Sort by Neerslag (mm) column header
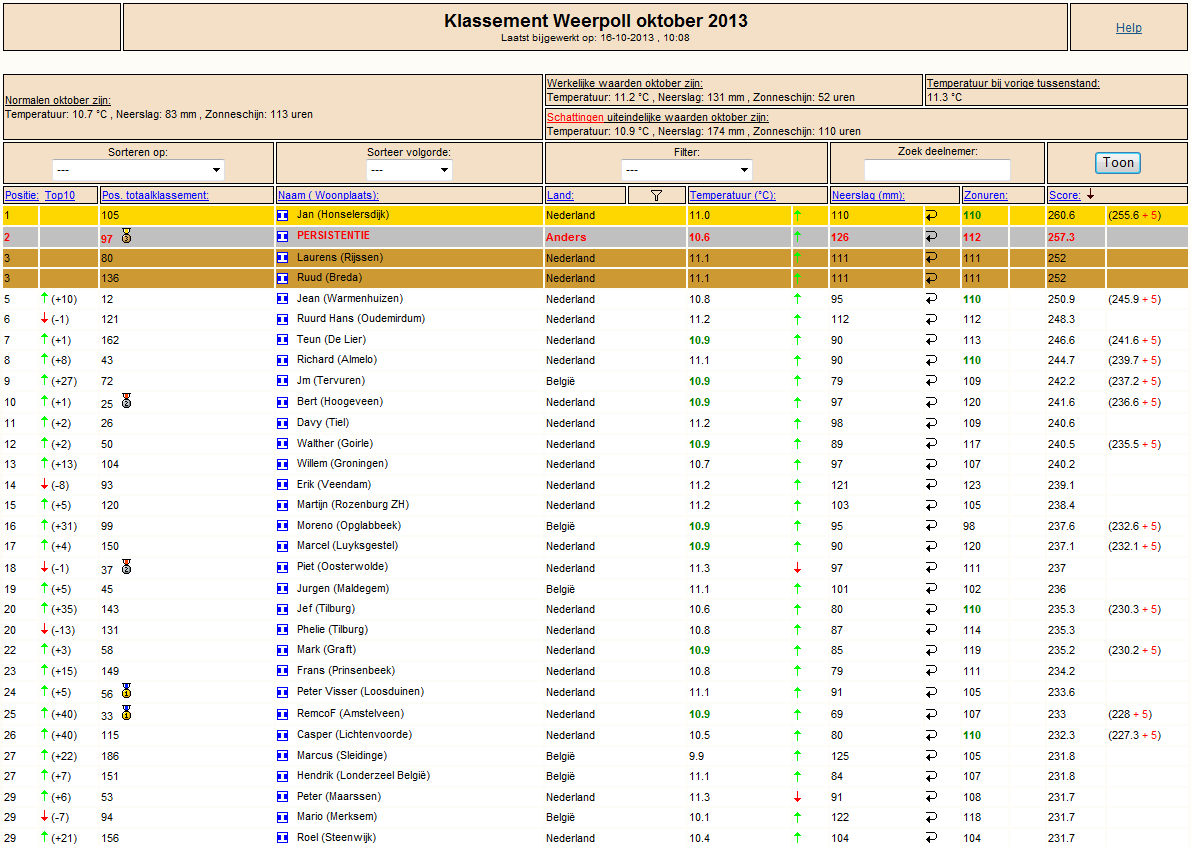The width and height of the screenshot is (1191, 847). pyautogui.click(x=868, y=195)
